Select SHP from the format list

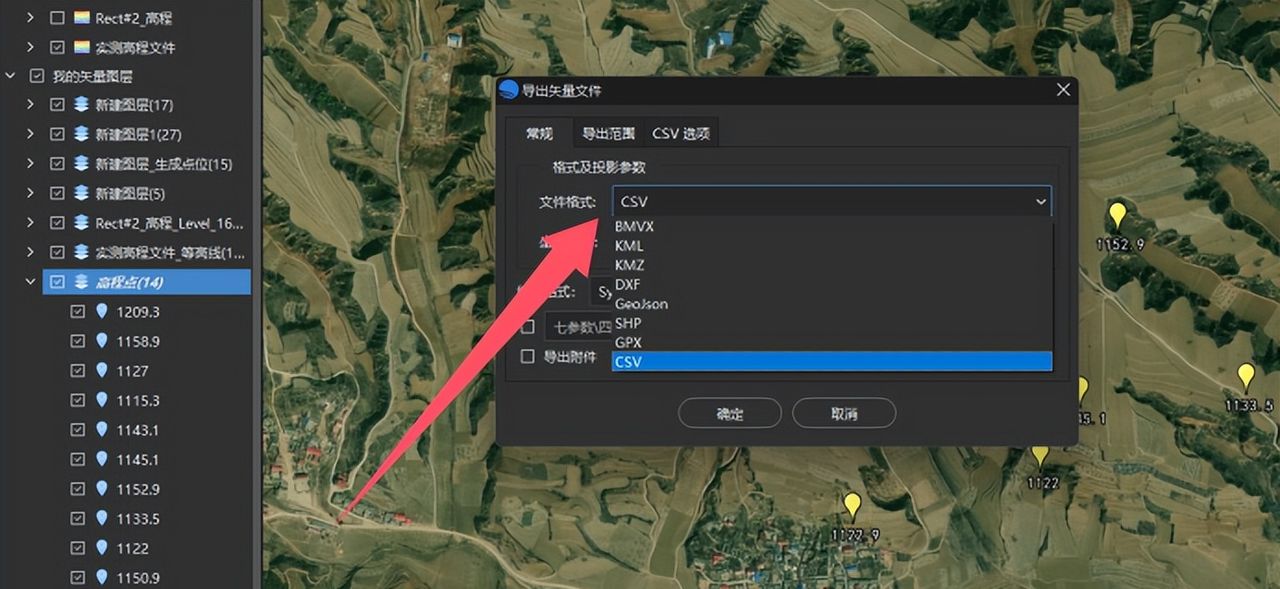(629, 323)
